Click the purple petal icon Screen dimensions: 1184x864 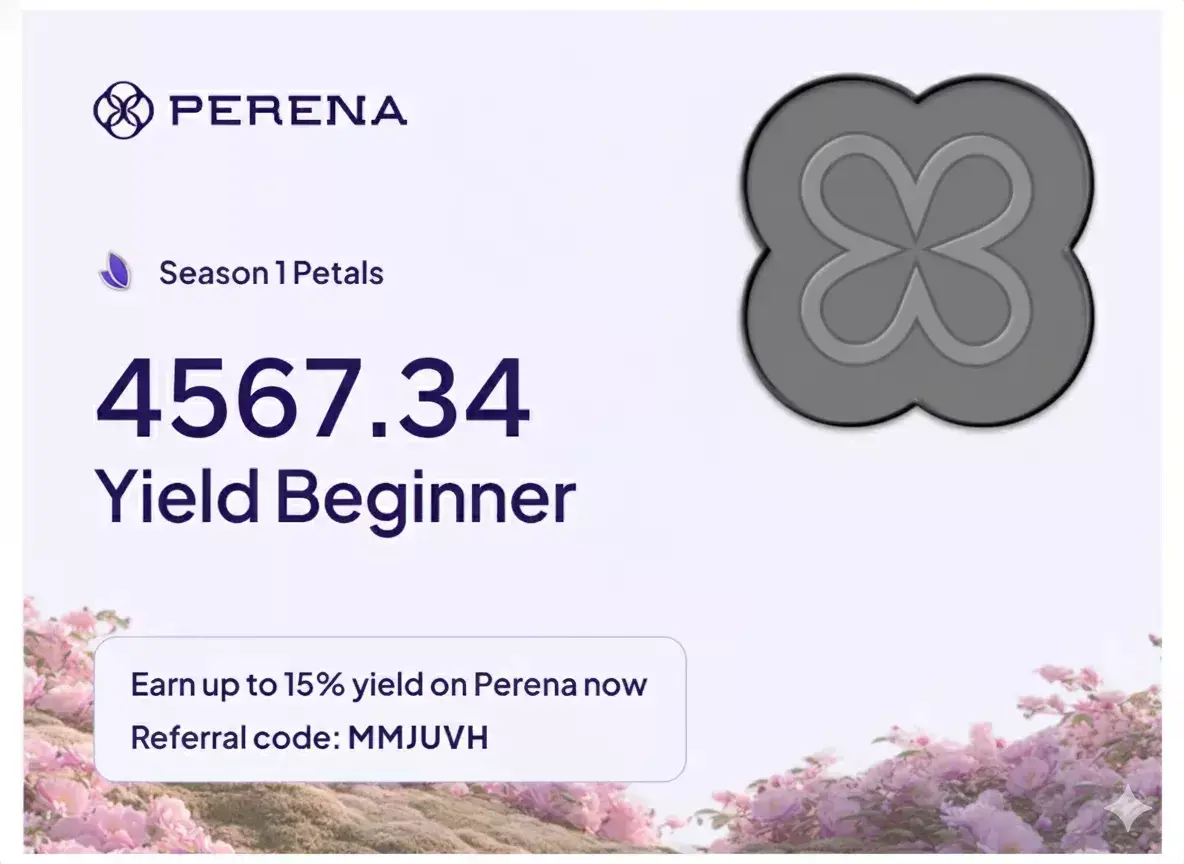click(x=116, y=272)
